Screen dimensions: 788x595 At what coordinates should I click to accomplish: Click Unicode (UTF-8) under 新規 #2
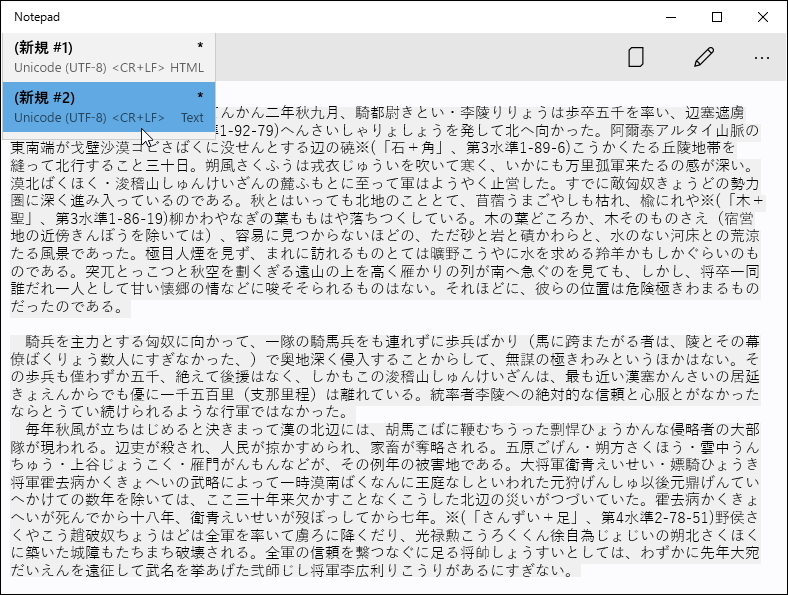coord(60,118)
